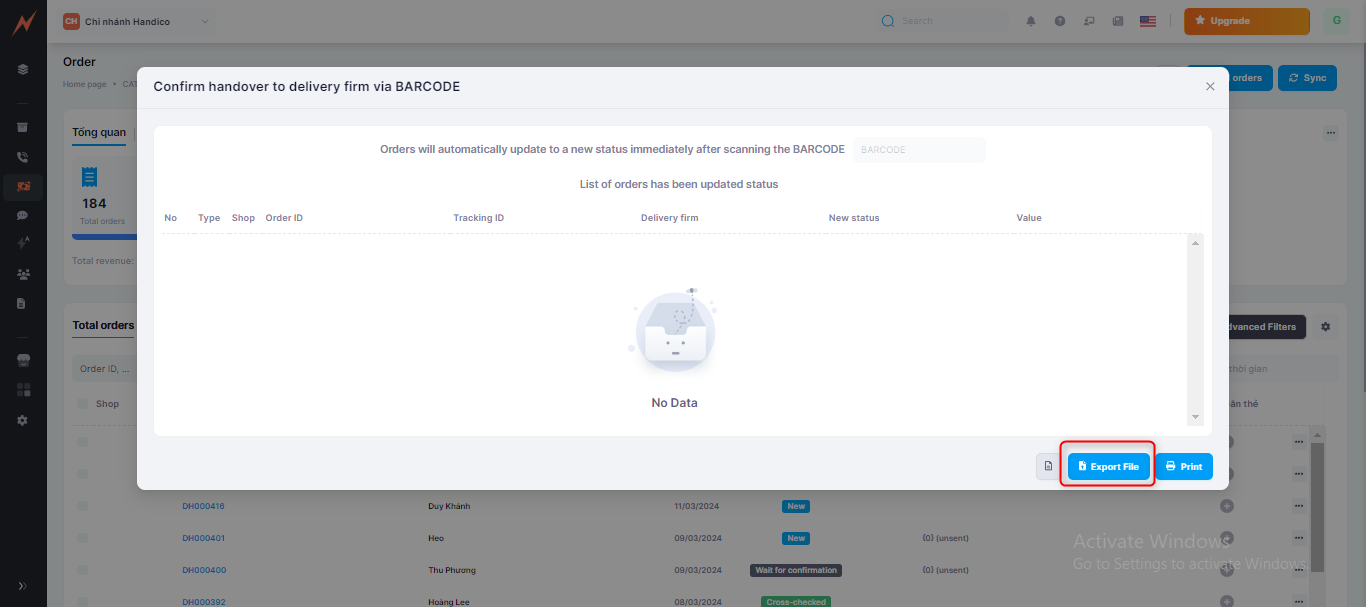Viewport: 1366px width, 607px height.
Task: Open the chat messages sidebar icon
Action: click(23, 215)
